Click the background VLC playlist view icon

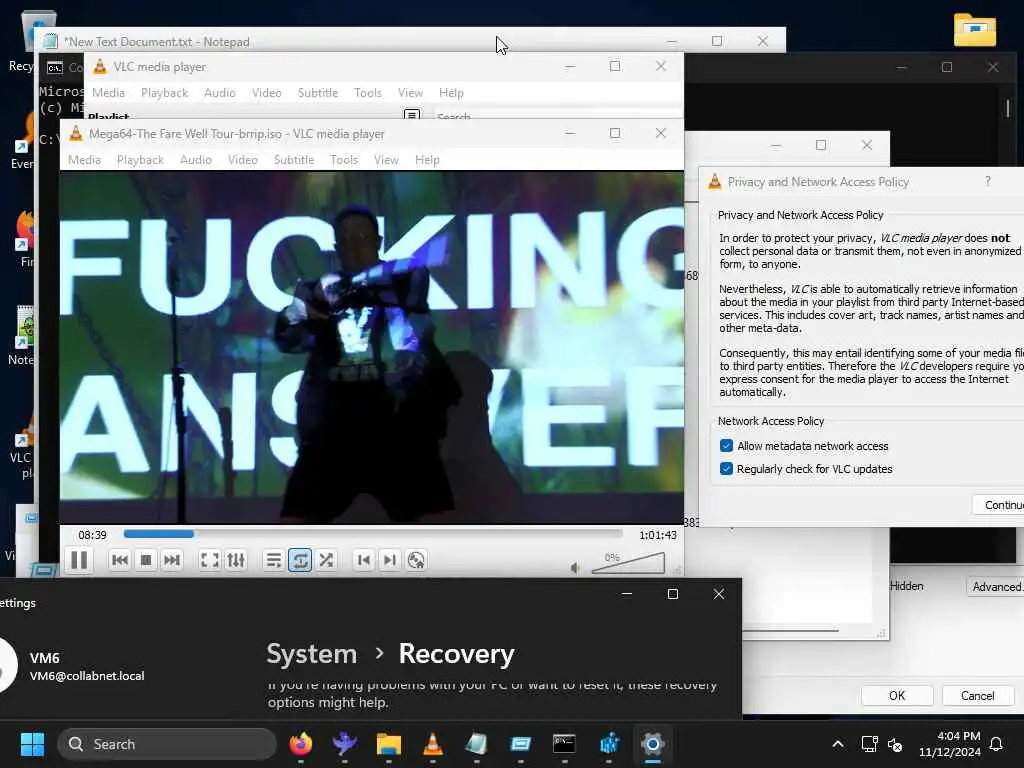coord(411,115)
